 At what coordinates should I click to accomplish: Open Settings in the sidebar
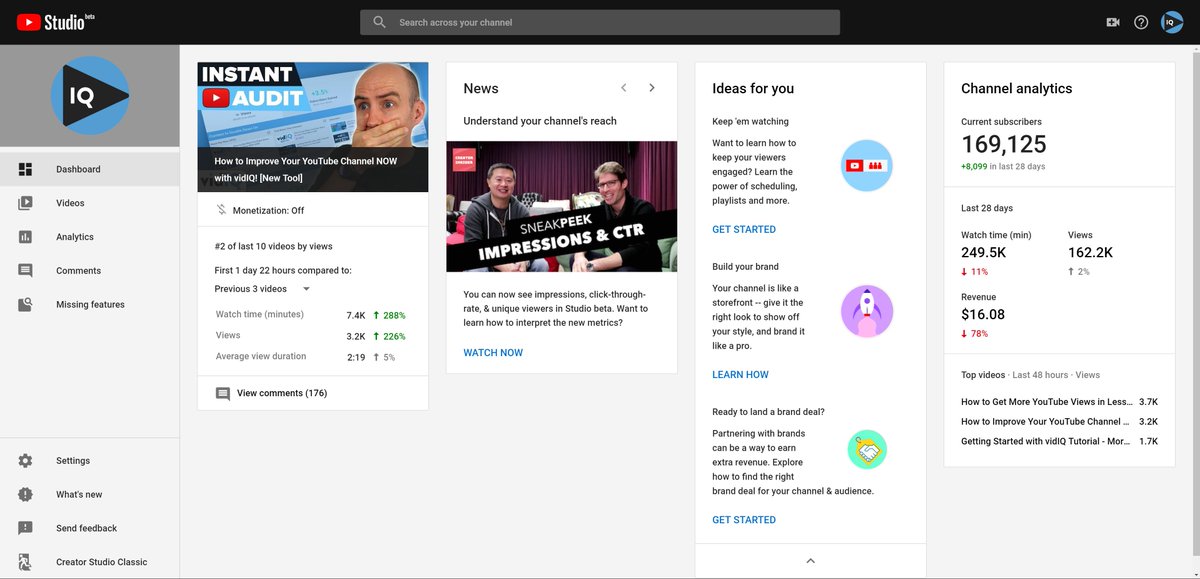click(90, 461)
